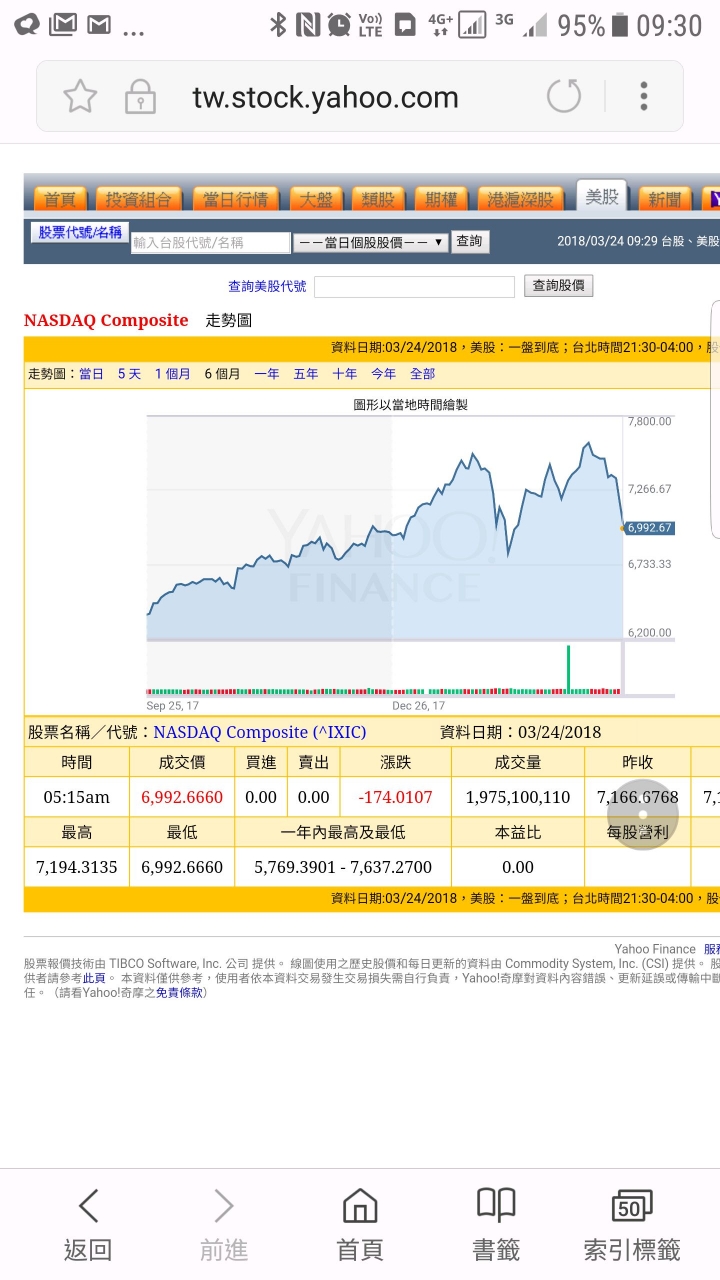Show 當日 chart range
Image resolution: width=720 pixels, height=1280 pixels.
[x=91, y=374]
